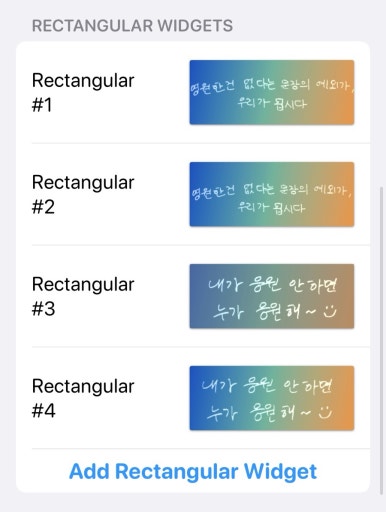This screenshot has height=512, width=386.
Task: Tap the "#4" number text
Action: click(x=43, y=411)
